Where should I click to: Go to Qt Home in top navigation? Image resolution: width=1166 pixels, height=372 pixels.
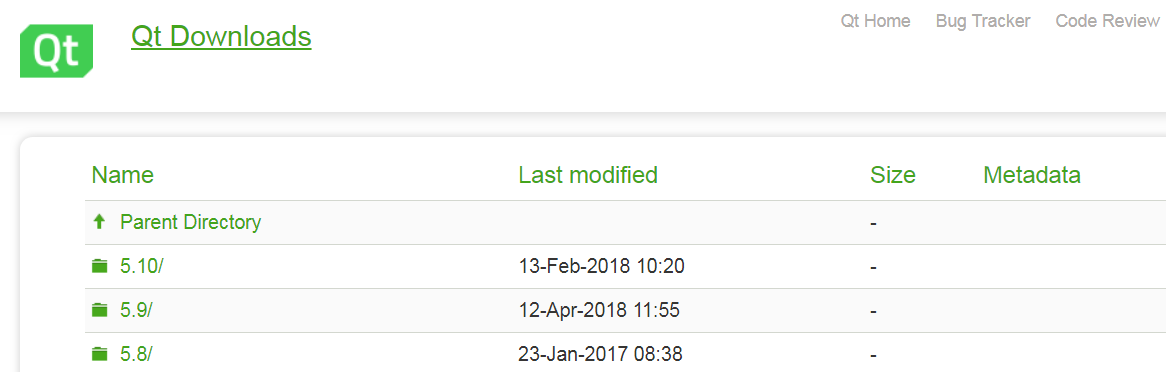[x=875, y=21]
